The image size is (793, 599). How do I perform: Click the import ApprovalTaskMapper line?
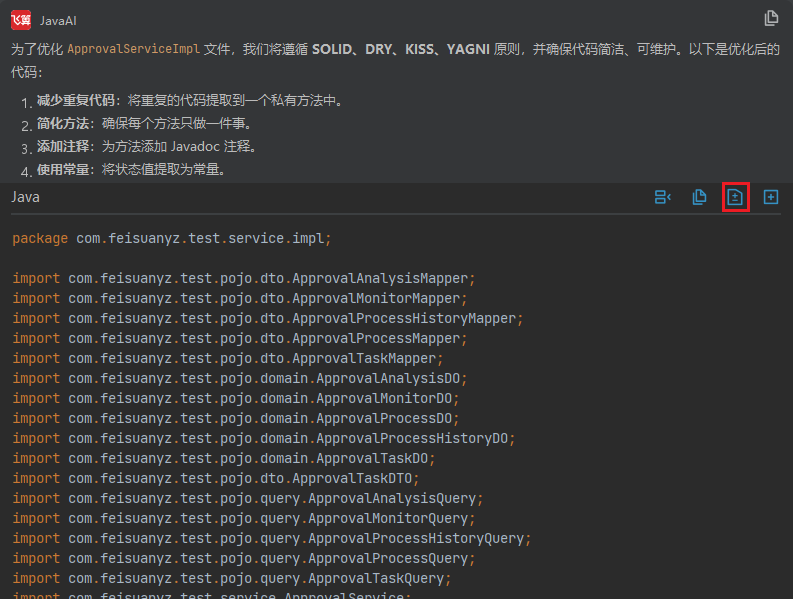click(228, 358)
